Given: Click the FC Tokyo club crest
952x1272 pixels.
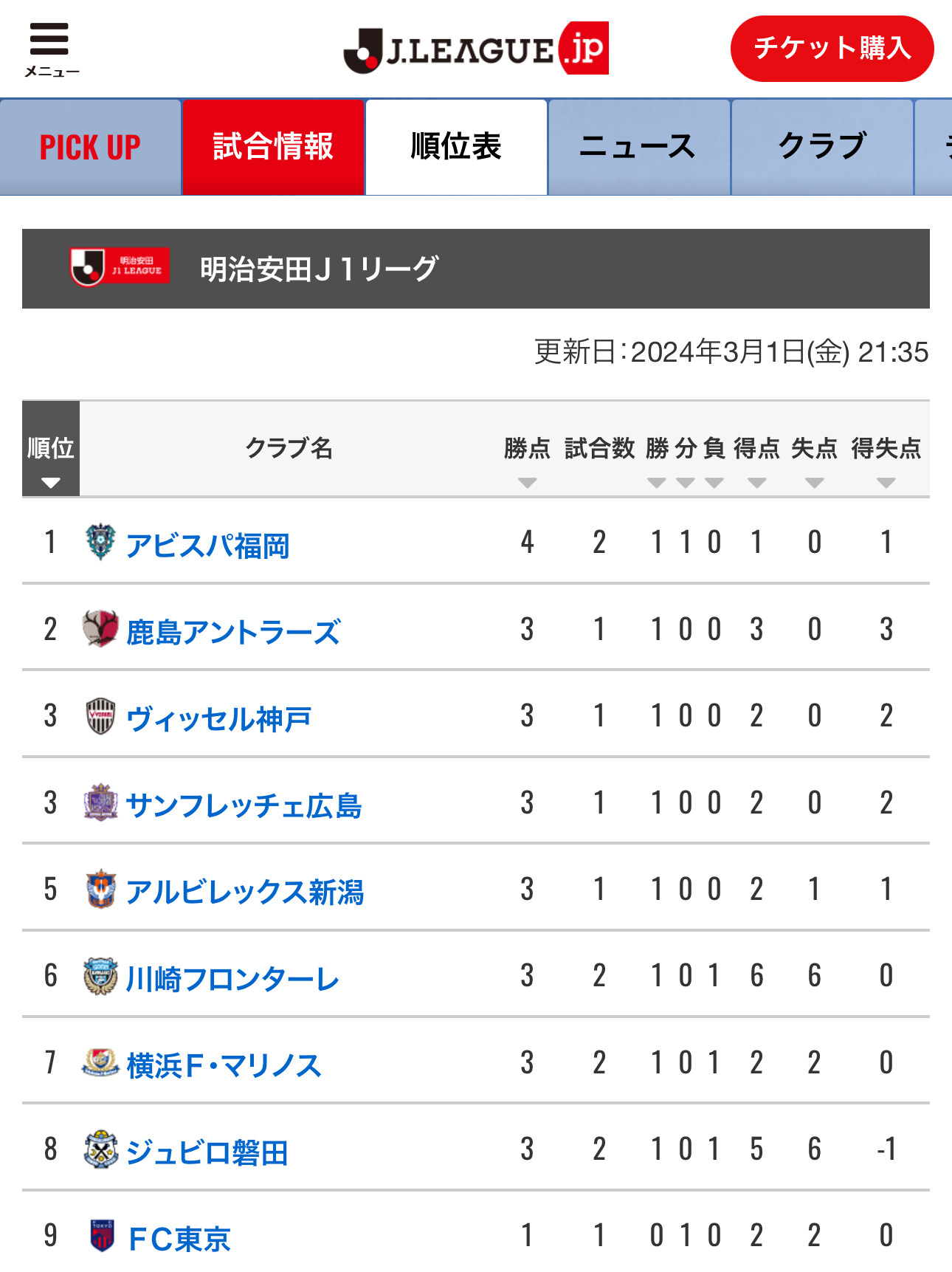Looking at the screenshot, I should click(x=102, y=1235).
